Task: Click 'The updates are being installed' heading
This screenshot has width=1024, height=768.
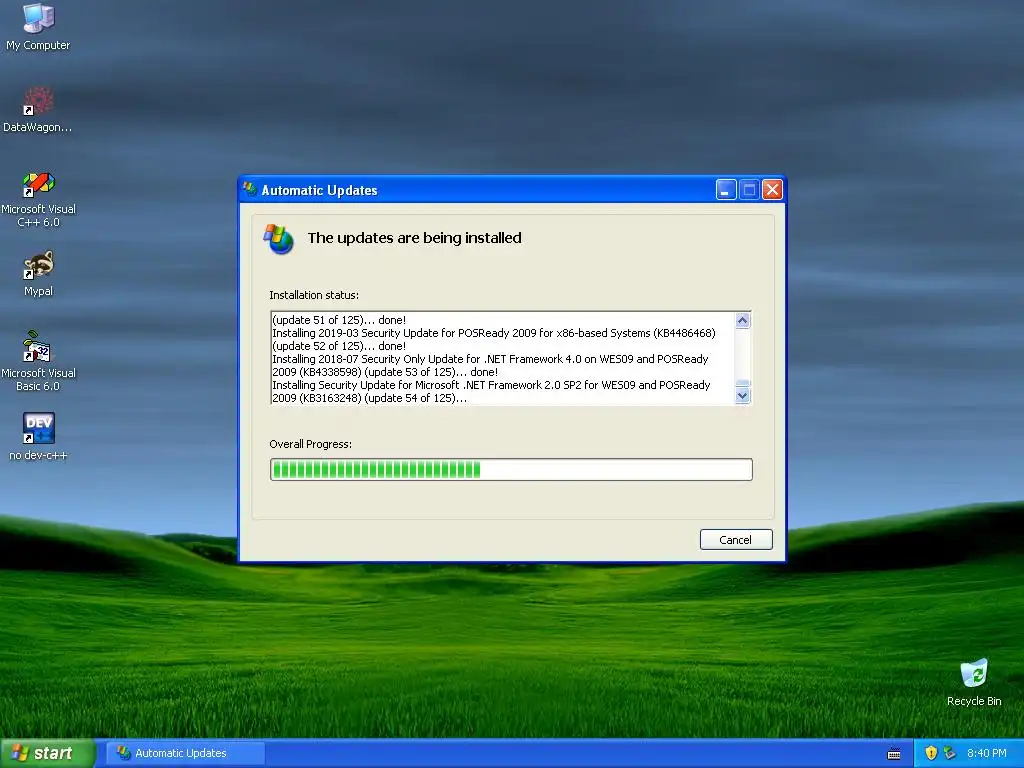Action: click(415, 238)
